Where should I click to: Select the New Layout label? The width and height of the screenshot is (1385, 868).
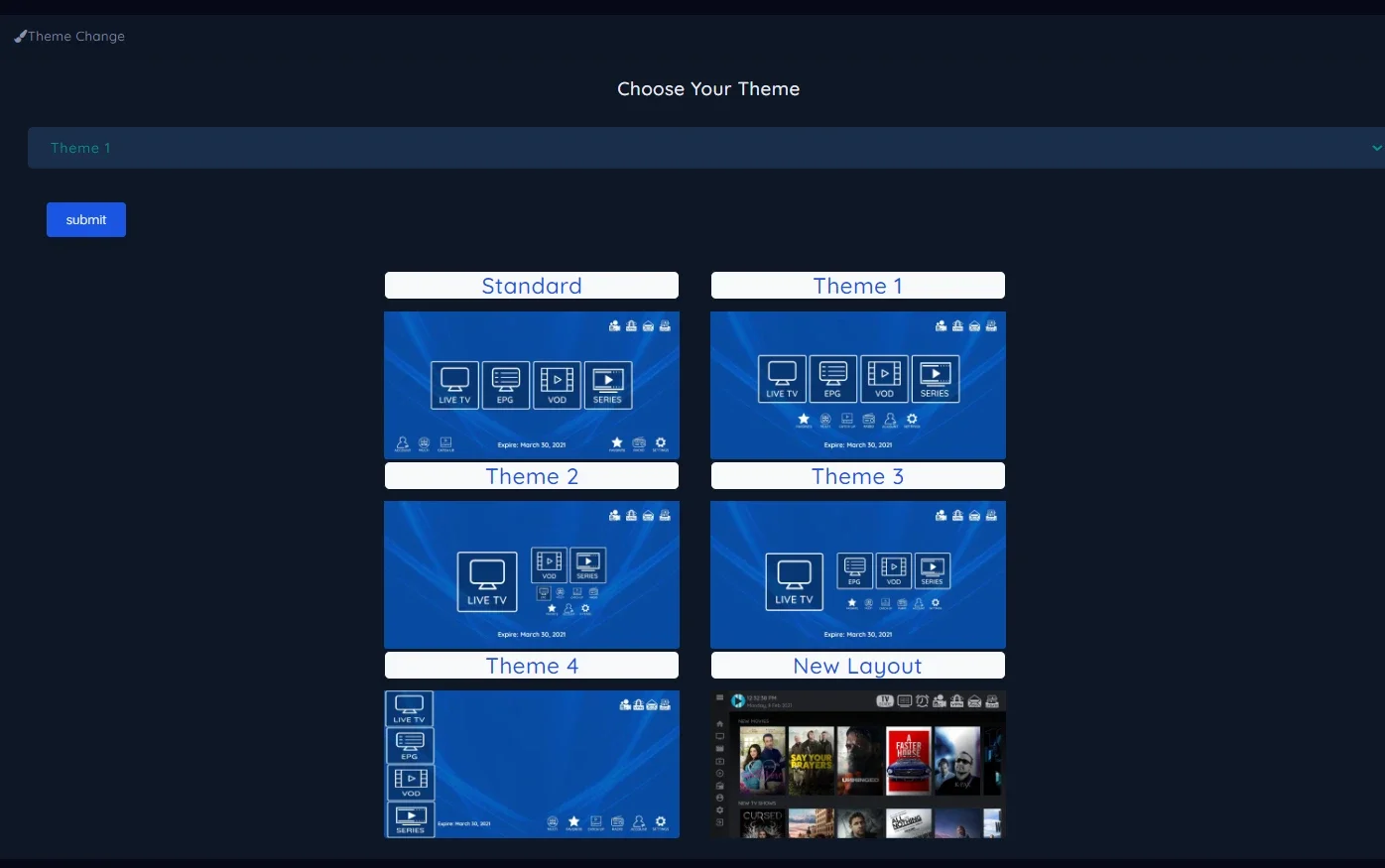858,666
